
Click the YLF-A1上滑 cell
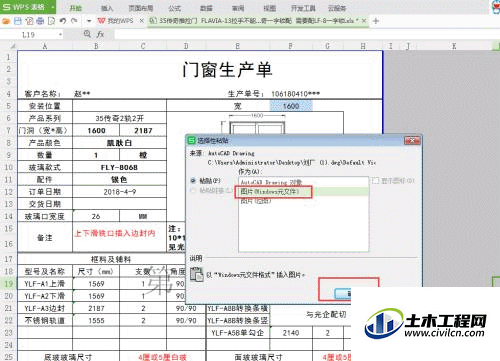(45, 284)
